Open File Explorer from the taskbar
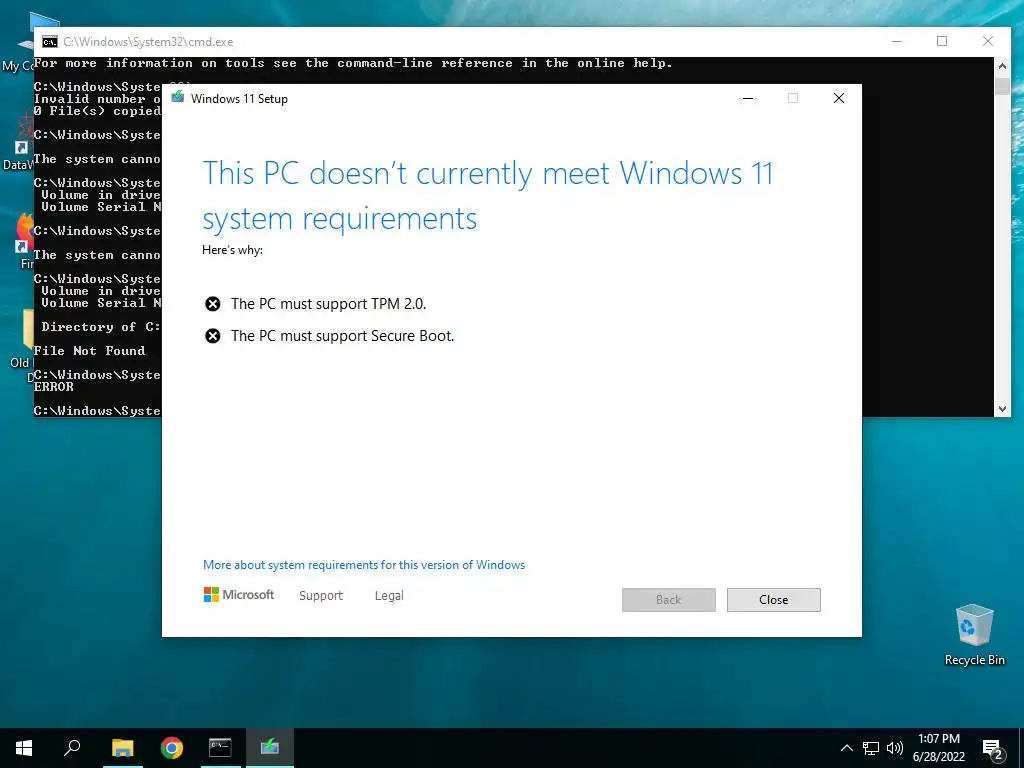The height and width of the screenshot is (768, 1024). [122, 748]
